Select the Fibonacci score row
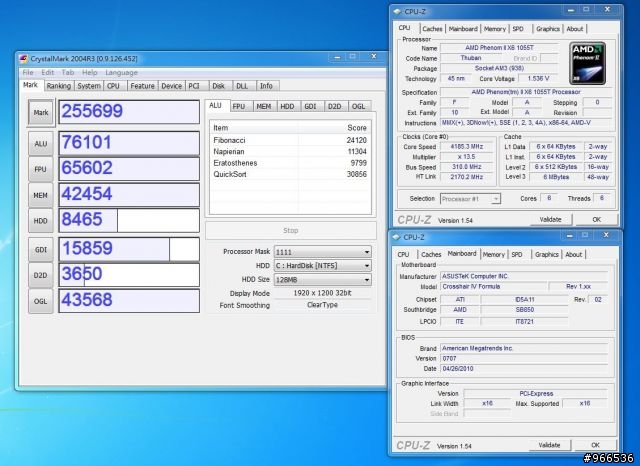This screenshot has height=466, width=640. [290, 140]
